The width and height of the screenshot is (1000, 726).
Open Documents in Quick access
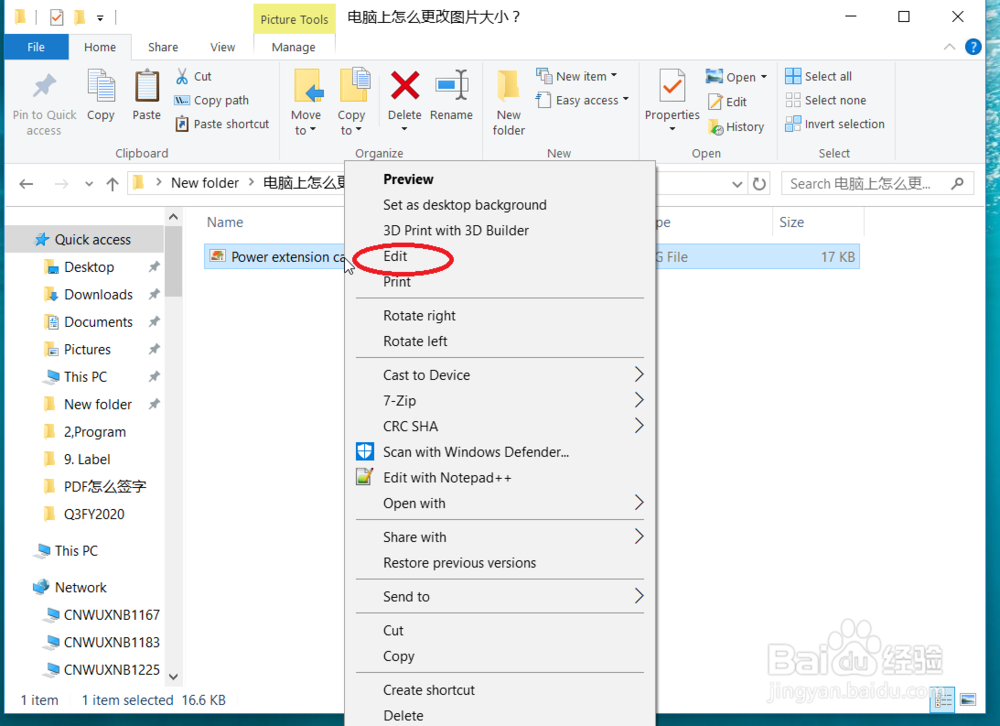click(x=98, y=322)
